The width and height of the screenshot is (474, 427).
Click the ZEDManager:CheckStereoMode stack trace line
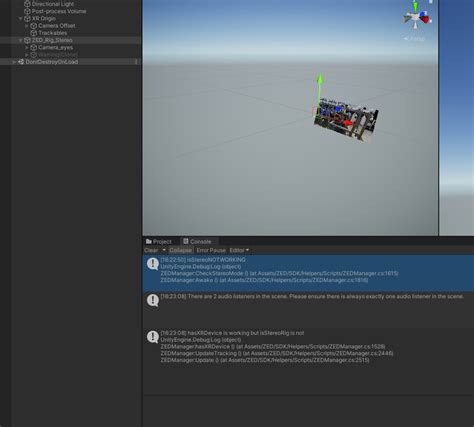(279, 273)
